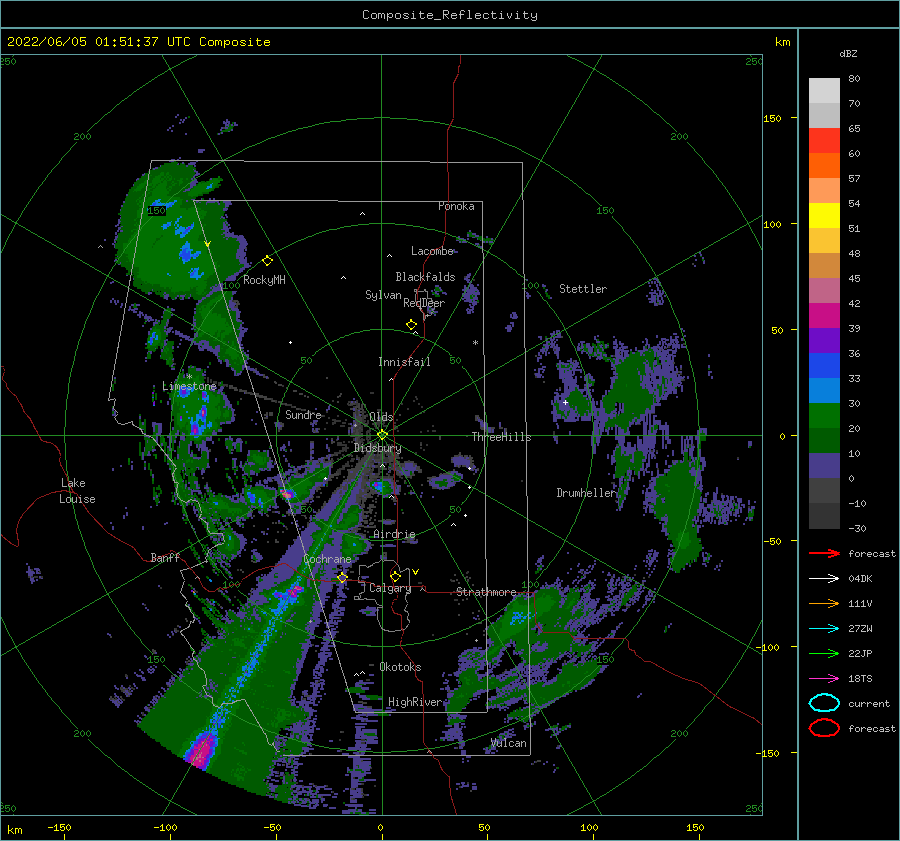Image resolution: width=900 pixels, height=841 pixels.
Task: Click the white 04DK arrow icon
Action: pyautogui.click(x=824, y=579)
